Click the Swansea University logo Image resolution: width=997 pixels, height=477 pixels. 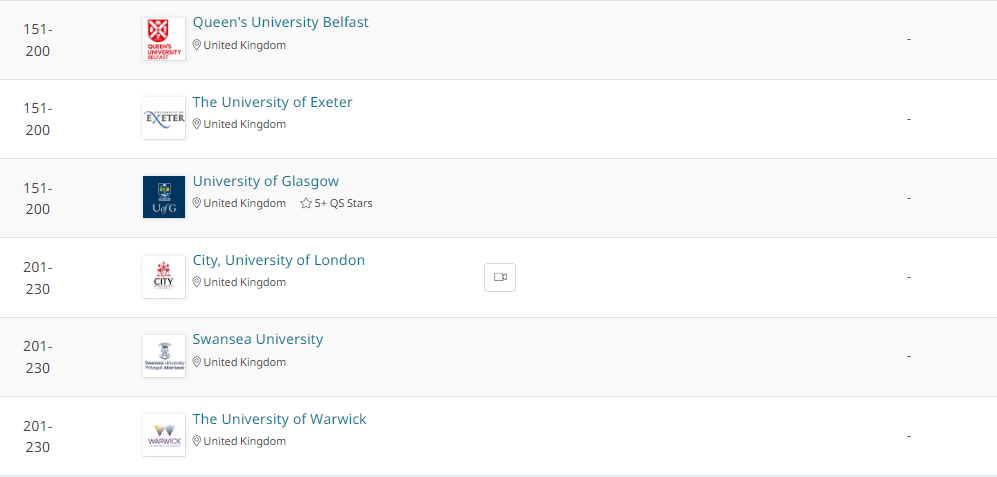coord(164,356)
